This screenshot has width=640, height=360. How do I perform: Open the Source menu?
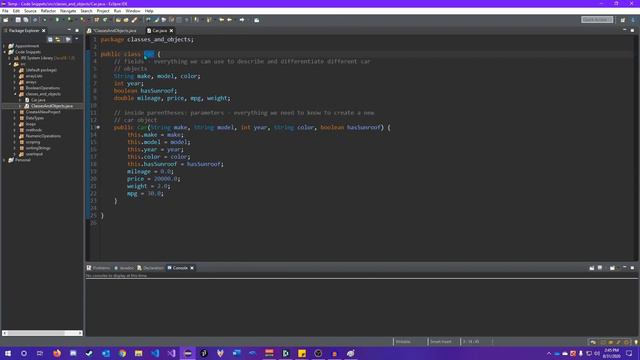tap(30, 11)
